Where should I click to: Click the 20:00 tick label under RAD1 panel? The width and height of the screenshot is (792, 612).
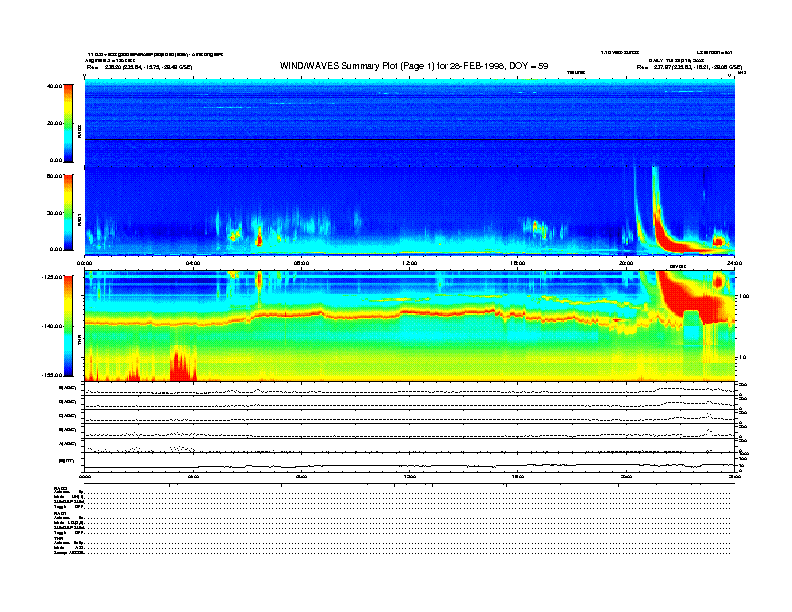[x=626, y=263]
